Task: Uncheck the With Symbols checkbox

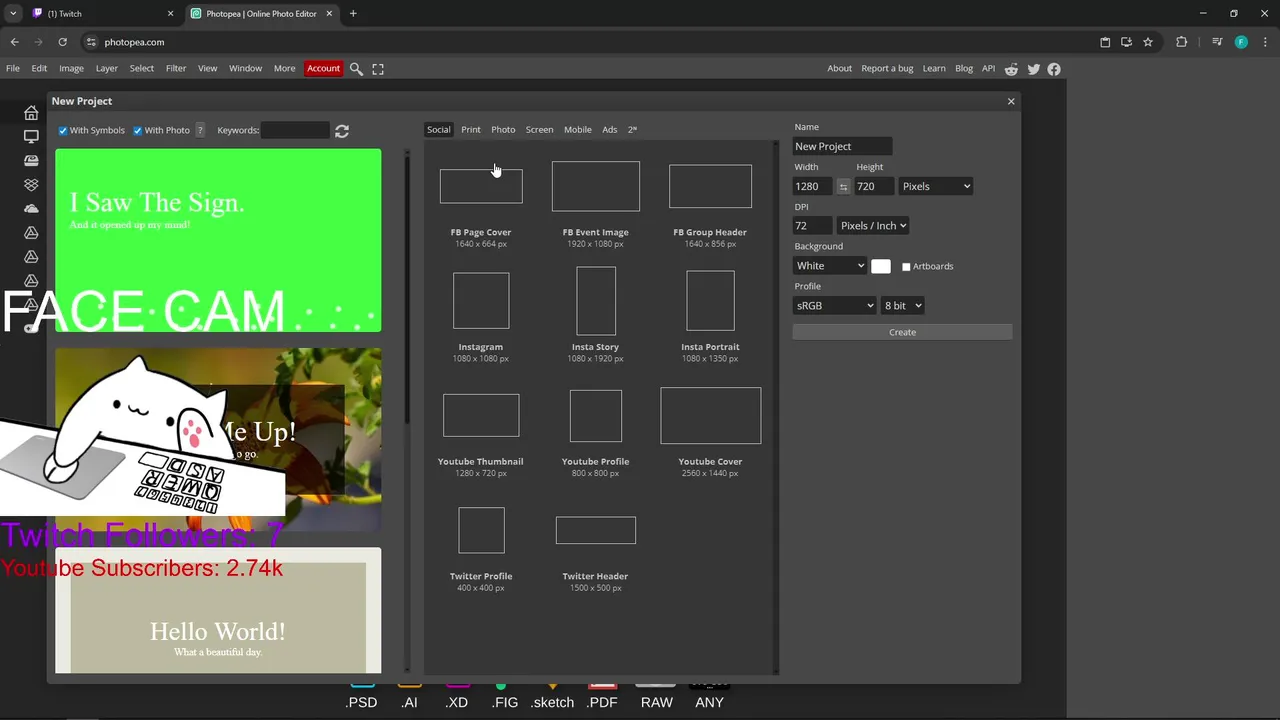Action: [63, 131]
